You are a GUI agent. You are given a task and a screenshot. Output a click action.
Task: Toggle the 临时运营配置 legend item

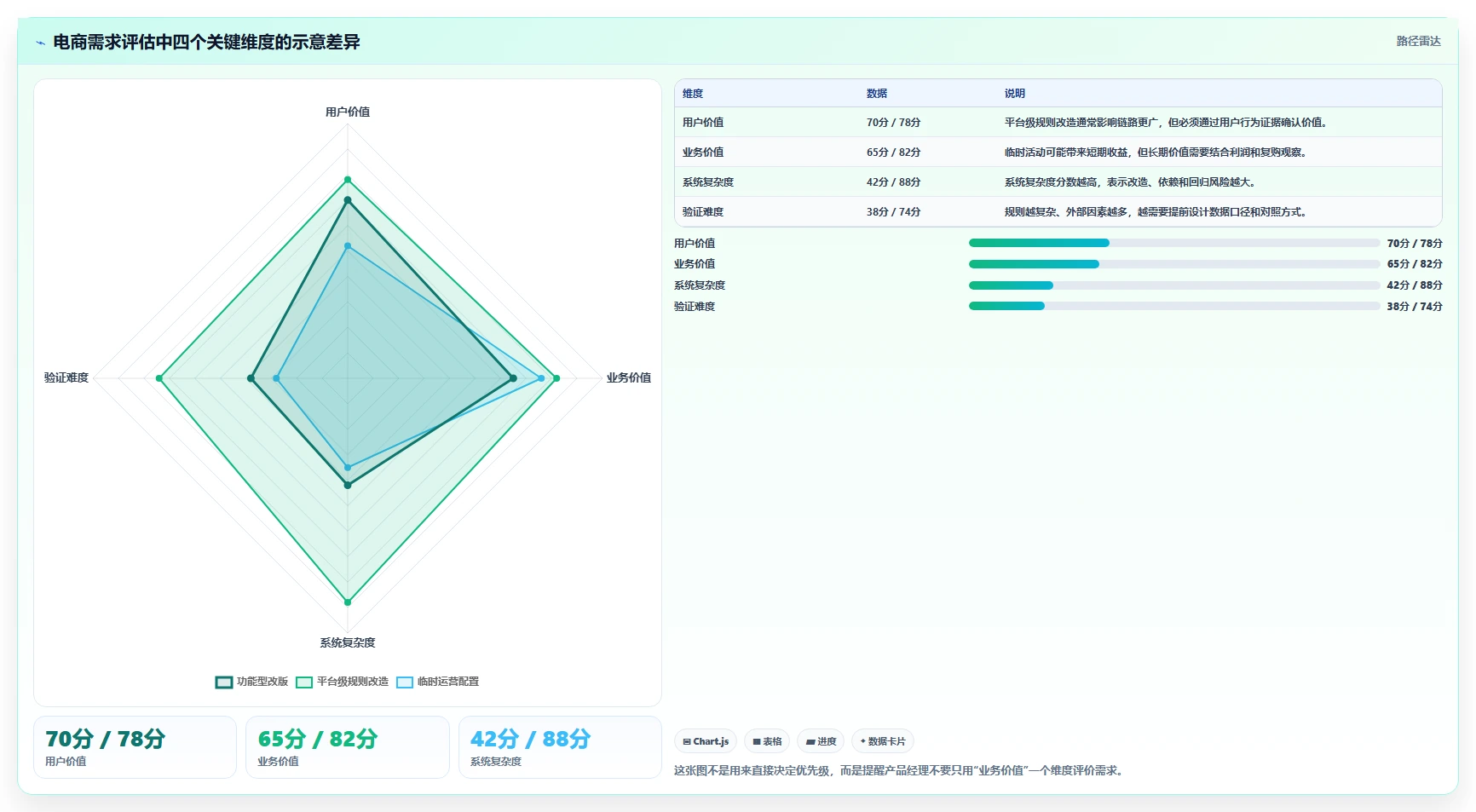pos(438,682)
